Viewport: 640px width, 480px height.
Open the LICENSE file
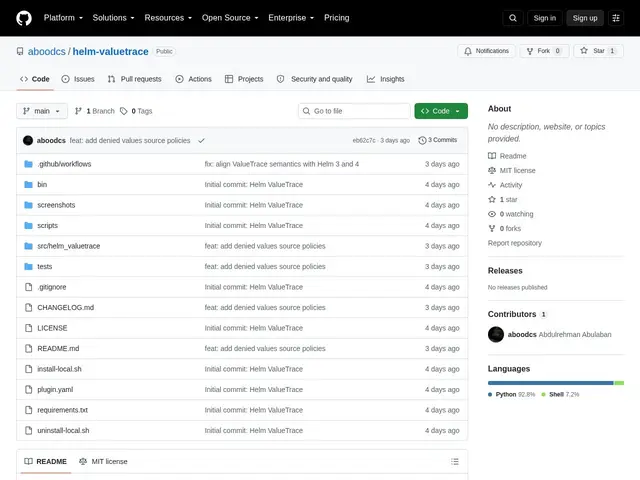[x=52, y=328]
